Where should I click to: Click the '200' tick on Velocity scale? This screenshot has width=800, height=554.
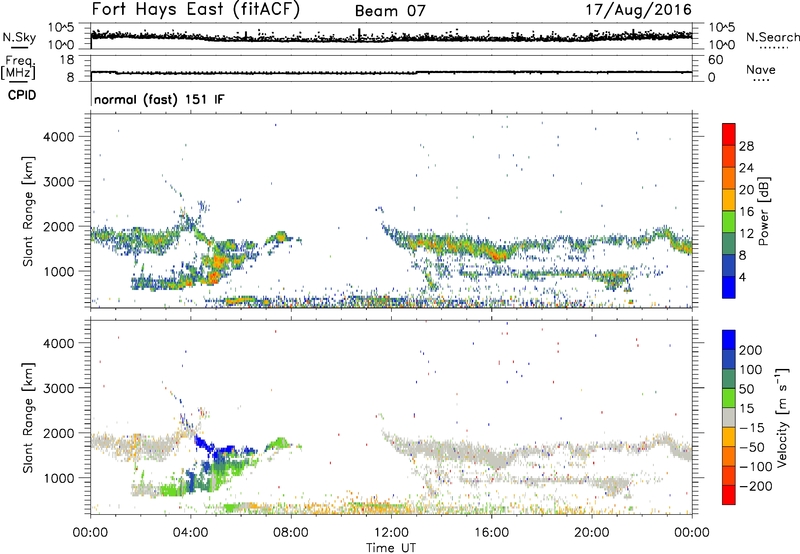[x=751, y=350]
